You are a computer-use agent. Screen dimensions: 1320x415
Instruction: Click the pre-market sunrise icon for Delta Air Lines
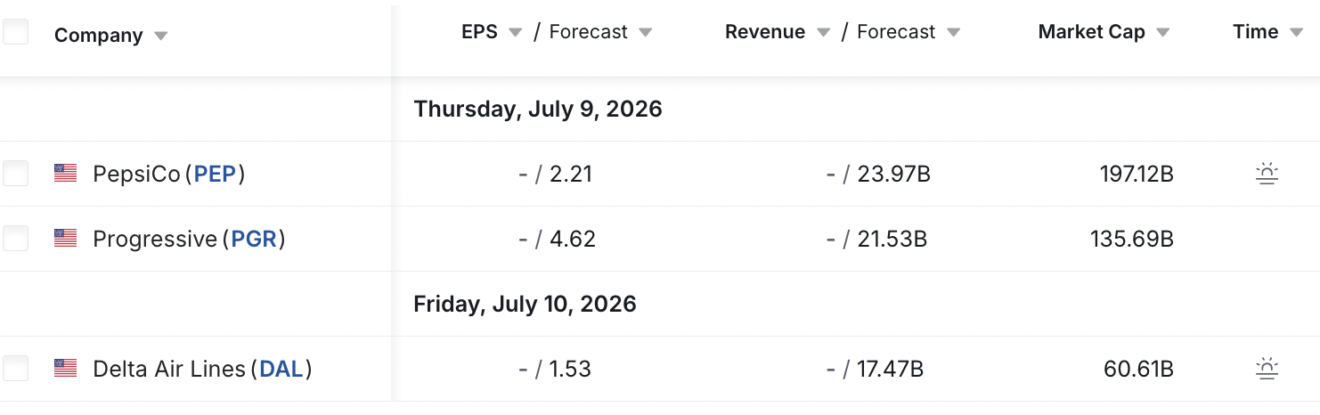click(x=1267, y=369)
